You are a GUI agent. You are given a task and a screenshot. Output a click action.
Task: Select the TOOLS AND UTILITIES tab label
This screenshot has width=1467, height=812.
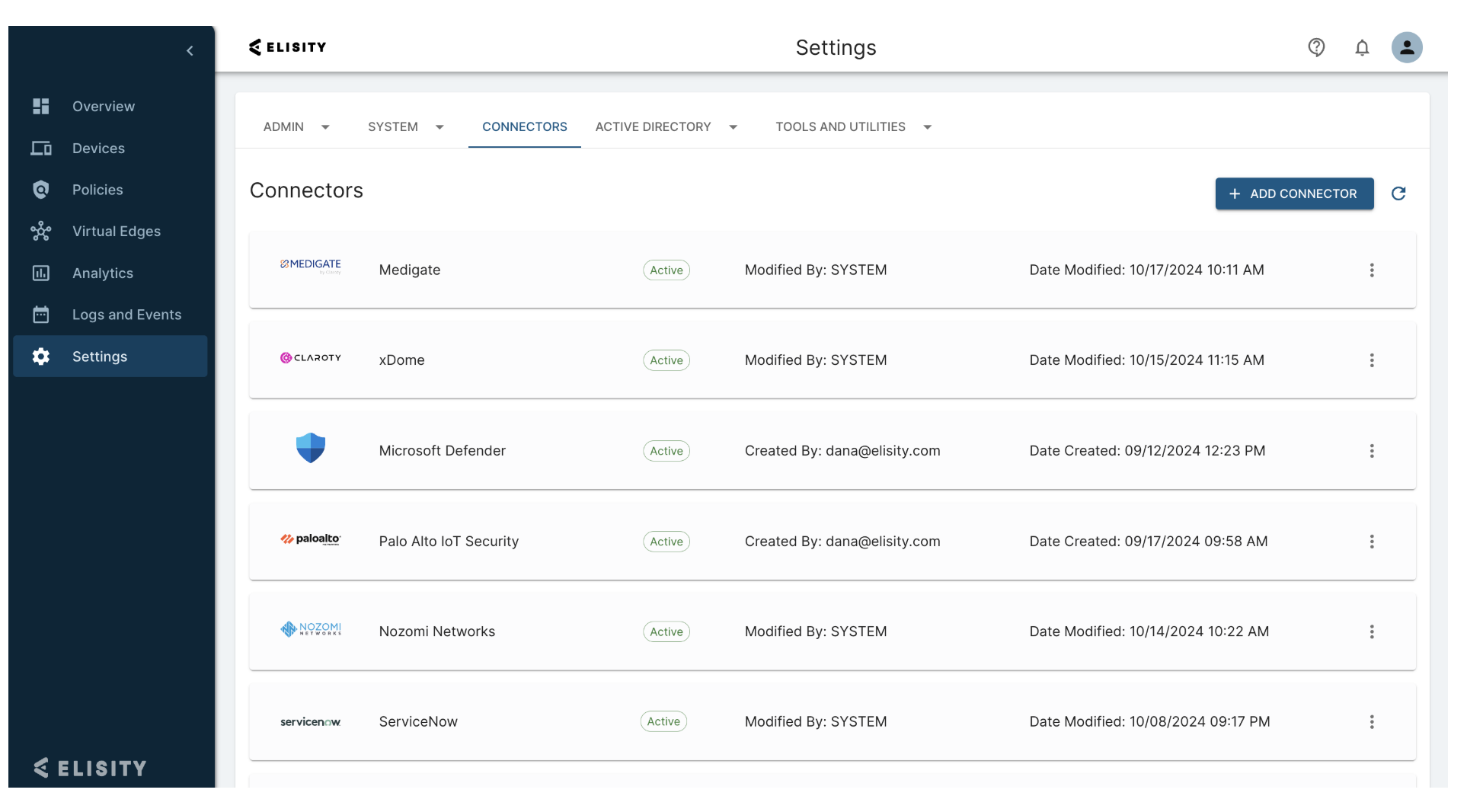(x=840, y=127)
